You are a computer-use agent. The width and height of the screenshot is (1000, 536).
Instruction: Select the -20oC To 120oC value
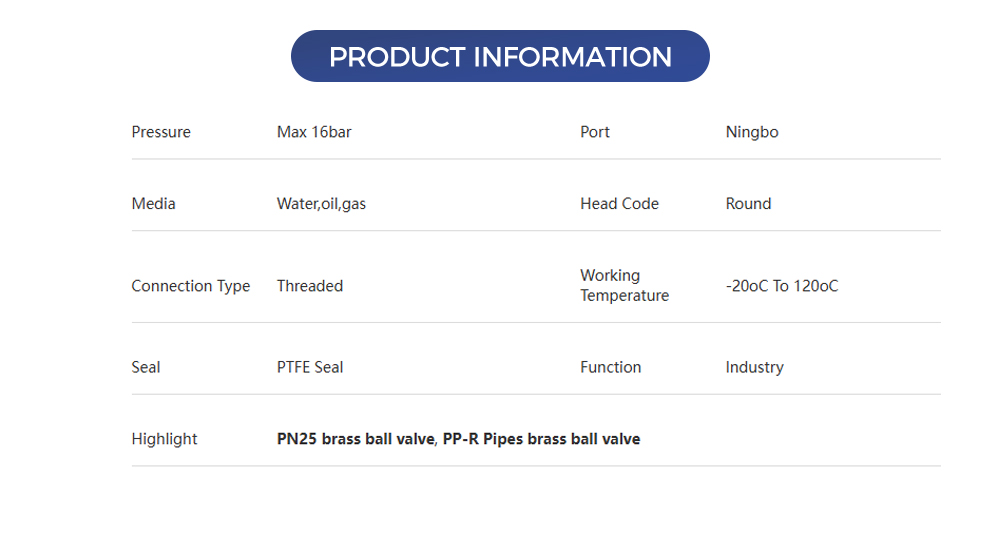point(782,286)
